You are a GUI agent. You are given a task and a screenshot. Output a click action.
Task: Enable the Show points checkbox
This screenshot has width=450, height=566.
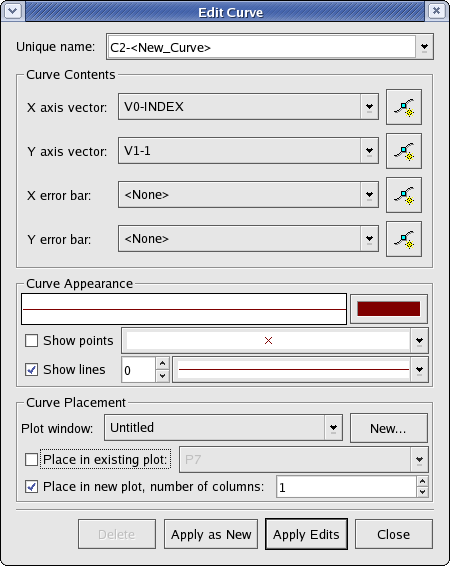click(x=31, y=340)
